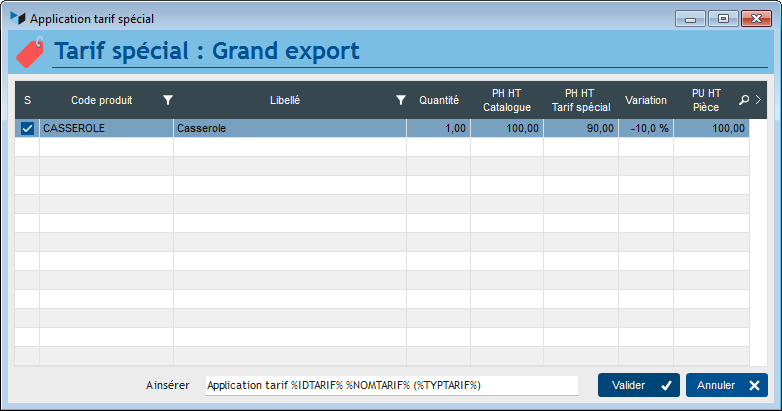The image size is (782, 411).
Task: Select the special tariff price cell 90,00
Action: click(x=580, y=128)
